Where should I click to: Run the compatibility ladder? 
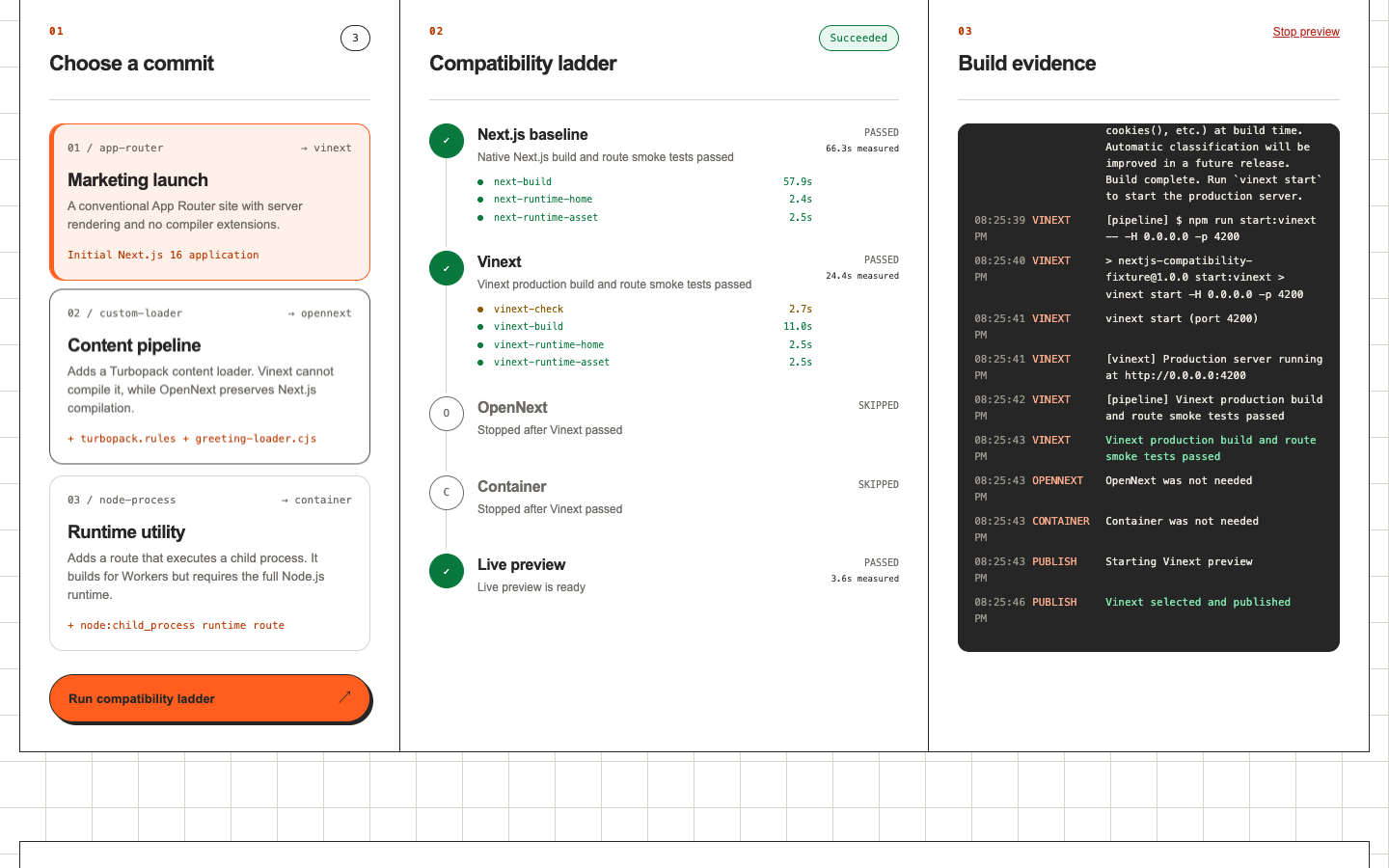point(209,698)
